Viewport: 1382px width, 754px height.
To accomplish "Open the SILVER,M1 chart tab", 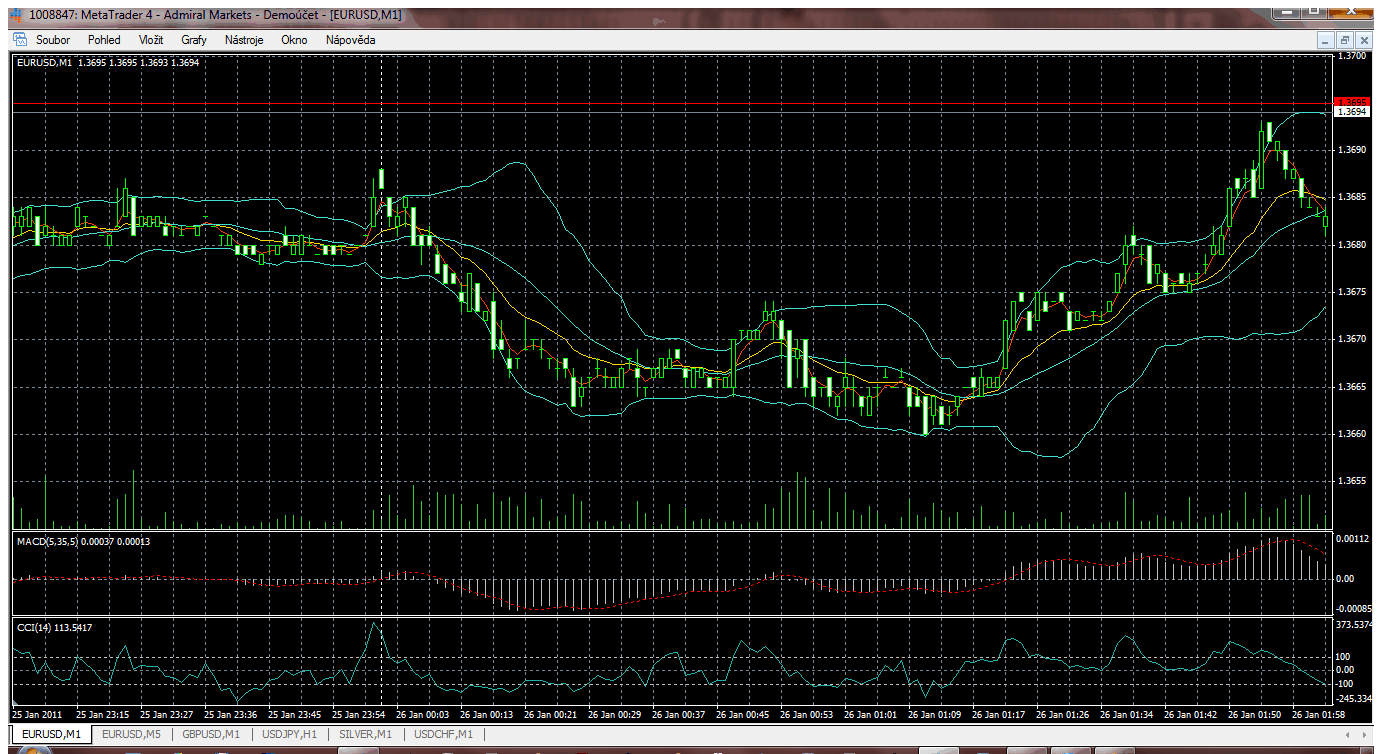I will (x=365, y=734).
